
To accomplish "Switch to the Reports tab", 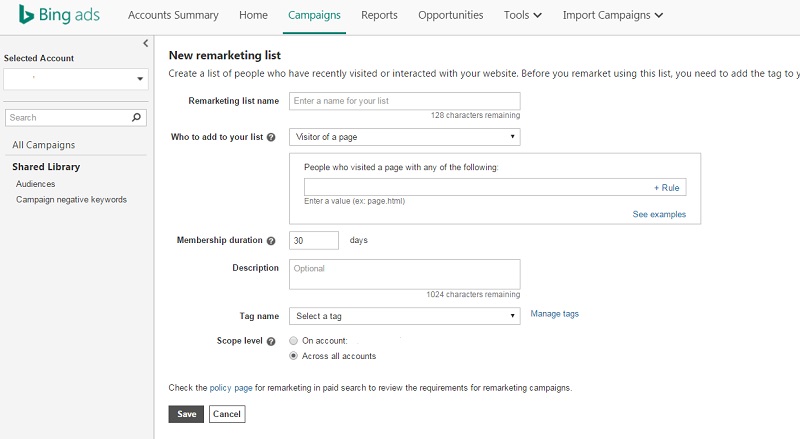I will (x=379, y=15).
